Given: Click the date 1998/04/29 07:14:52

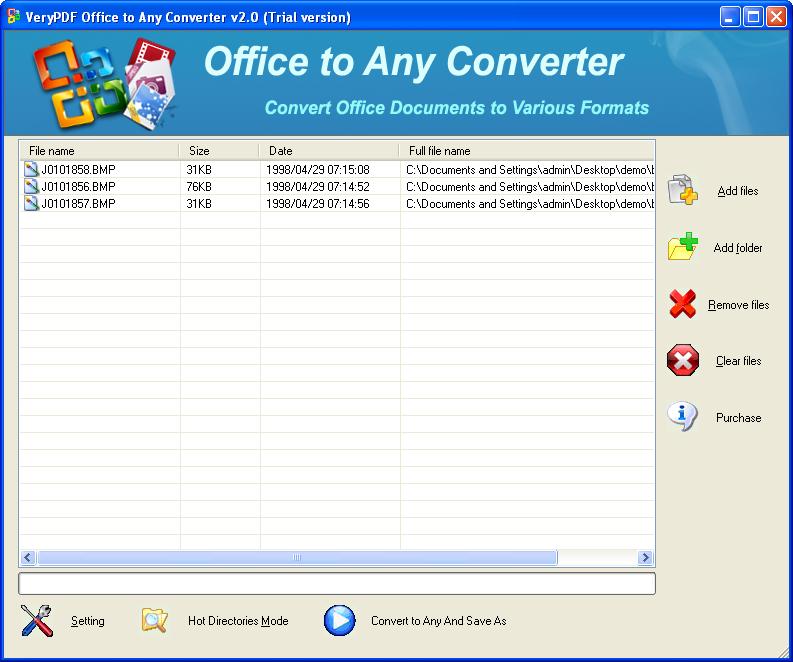Looking at the screenshot, I should 318,187.
